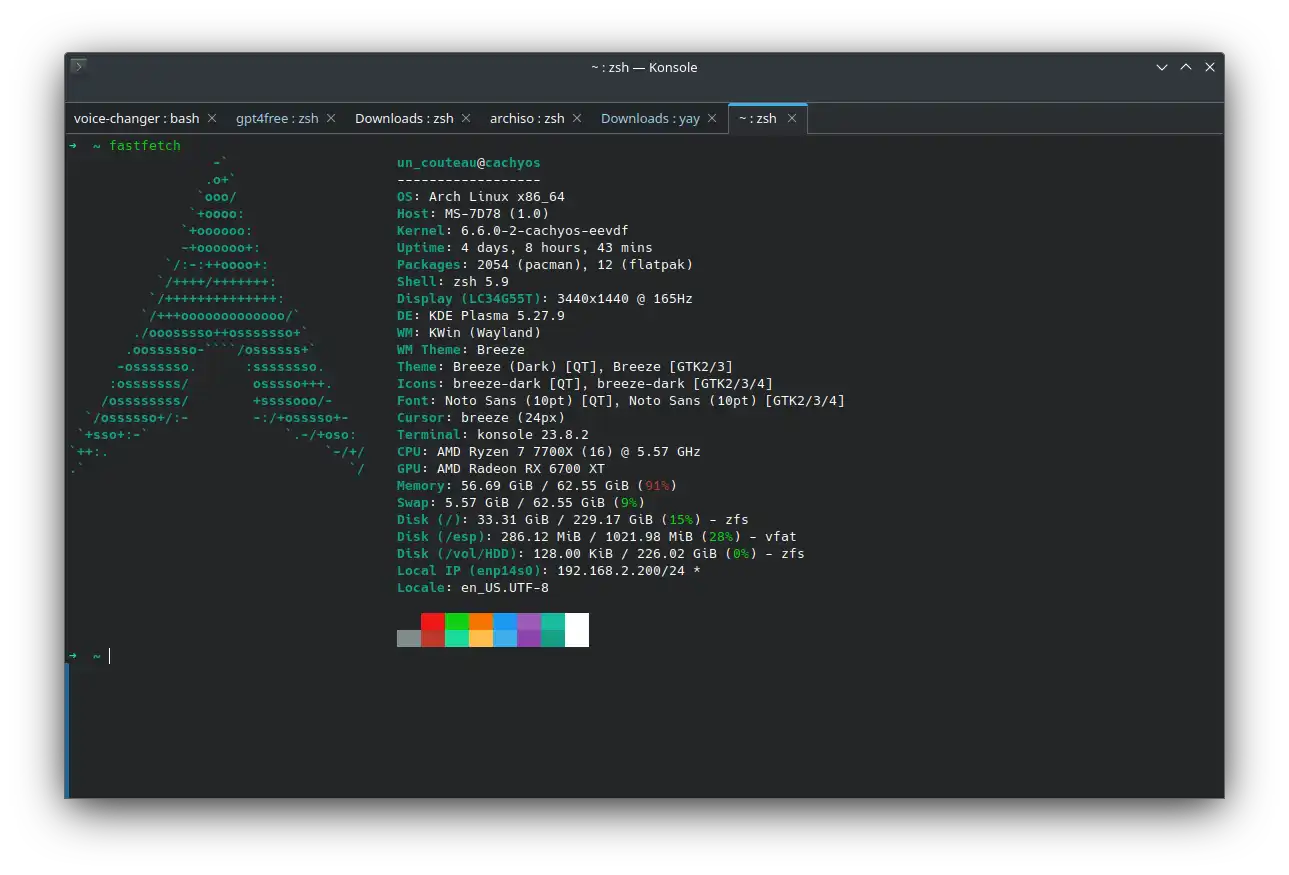
Task: Click the Arch ASCII art logo
Action: tap(217, 315)
